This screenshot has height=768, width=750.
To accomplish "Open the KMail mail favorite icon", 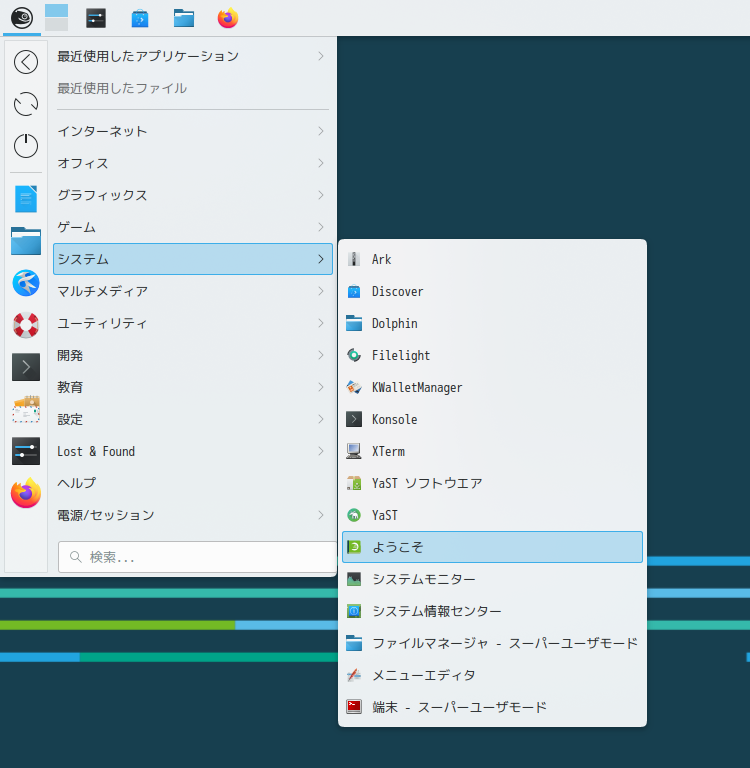I will (x=26, y=409).
